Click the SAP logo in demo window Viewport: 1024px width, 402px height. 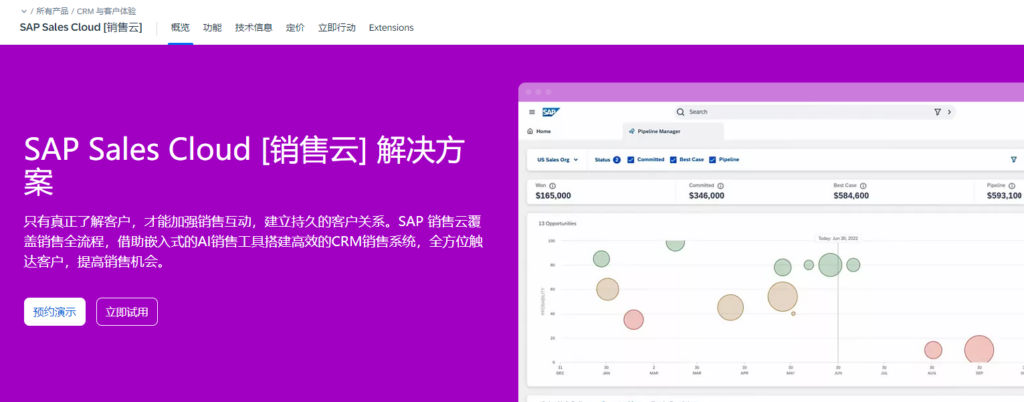point(550,112)
